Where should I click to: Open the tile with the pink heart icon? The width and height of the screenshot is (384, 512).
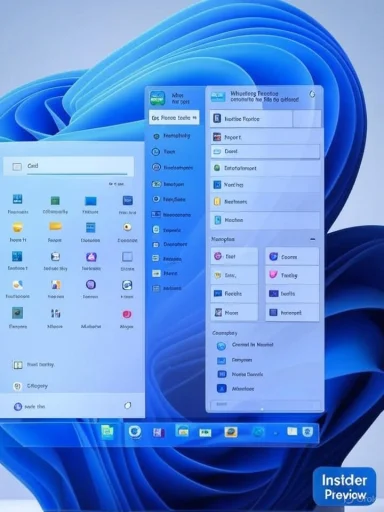(x=292, y=275)
